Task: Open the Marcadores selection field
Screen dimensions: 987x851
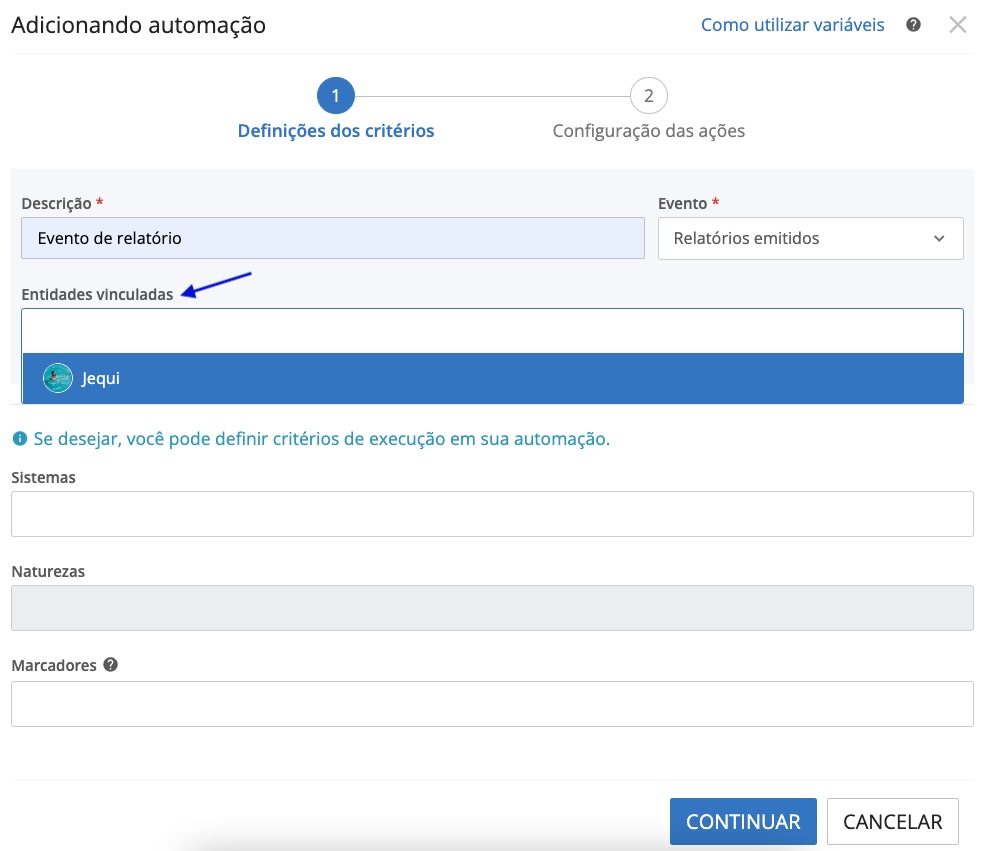Action: coord(492,703)
